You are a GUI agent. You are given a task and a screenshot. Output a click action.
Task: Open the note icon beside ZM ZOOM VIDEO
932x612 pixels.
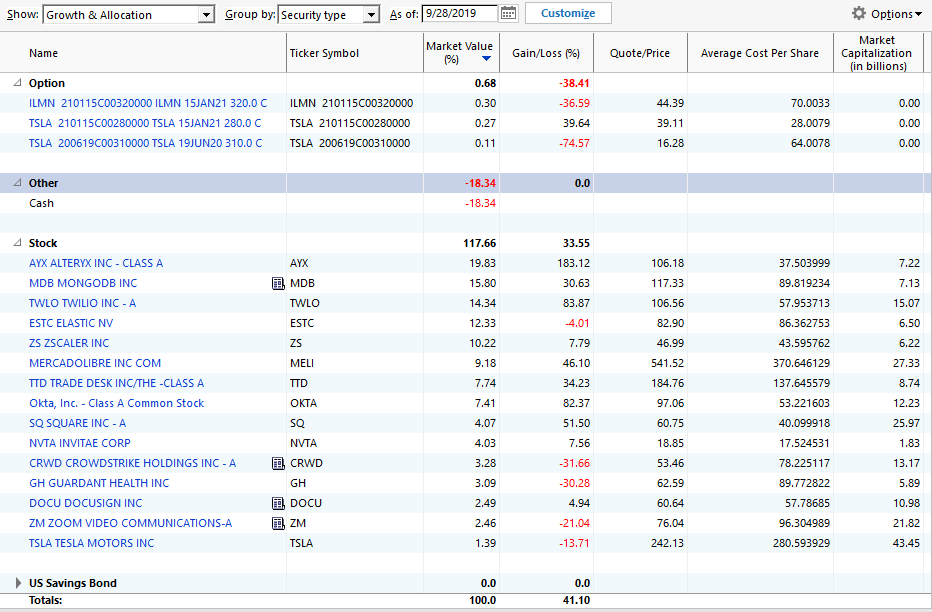[x=278, y=523]
